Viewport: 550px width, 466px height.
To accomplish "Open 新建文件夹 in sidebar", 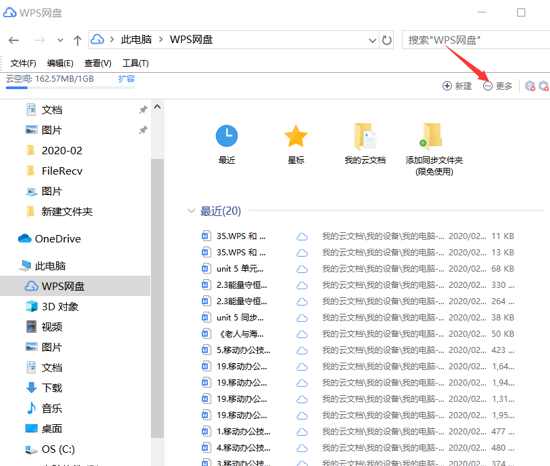I will pyautogui.click(x=67, y=212).
